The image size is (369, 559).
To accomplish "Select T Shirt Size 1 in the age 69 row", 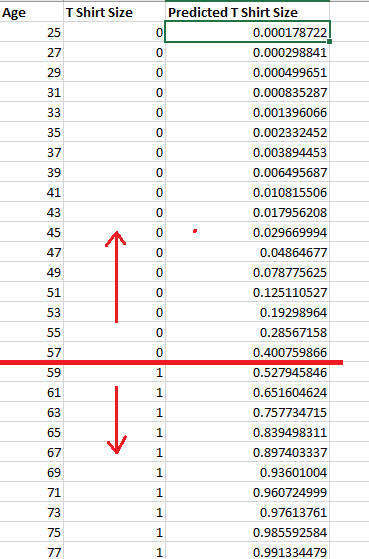I will point(114,472).
